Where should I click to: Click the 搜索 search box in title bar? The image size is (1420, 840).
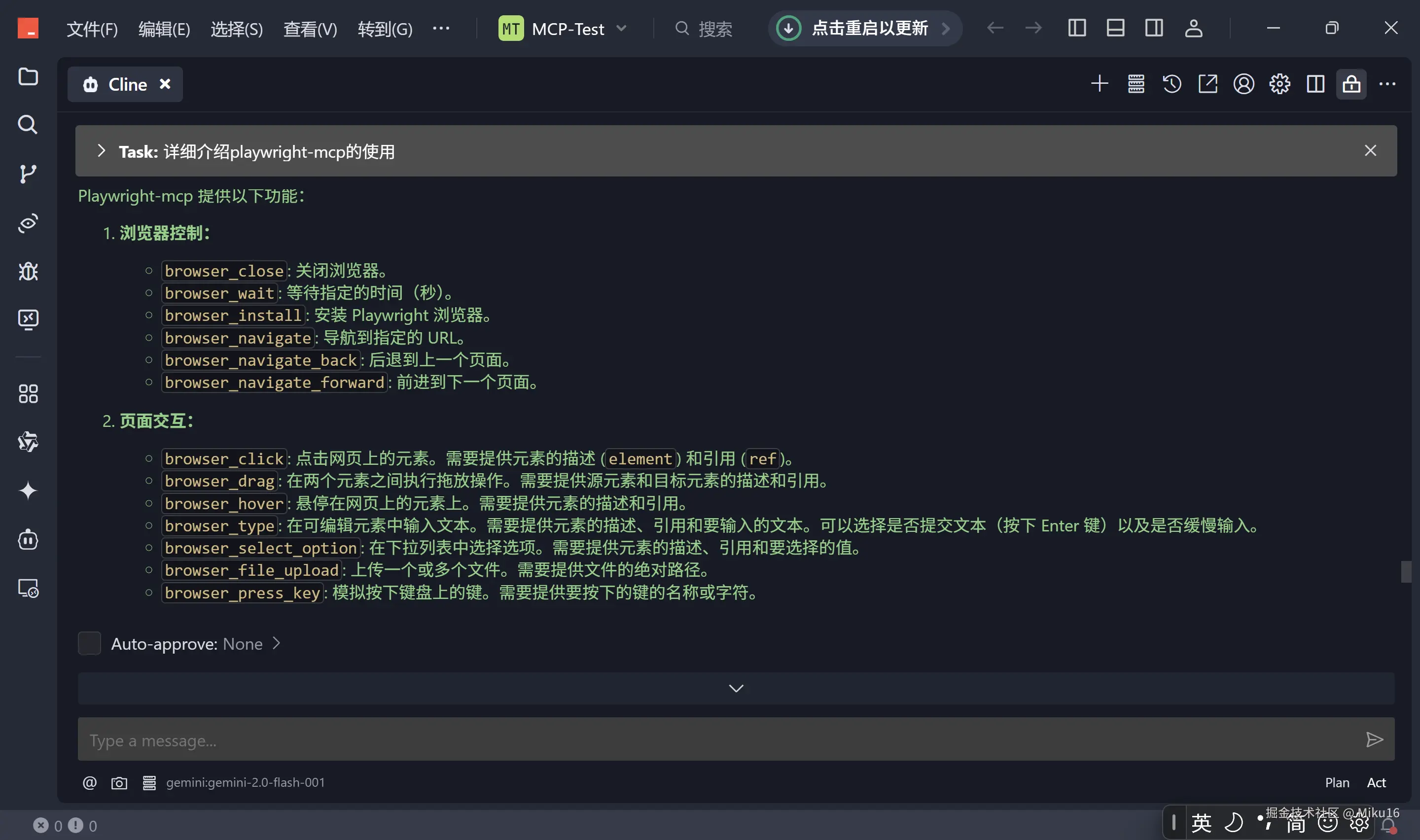click(705, 28)
